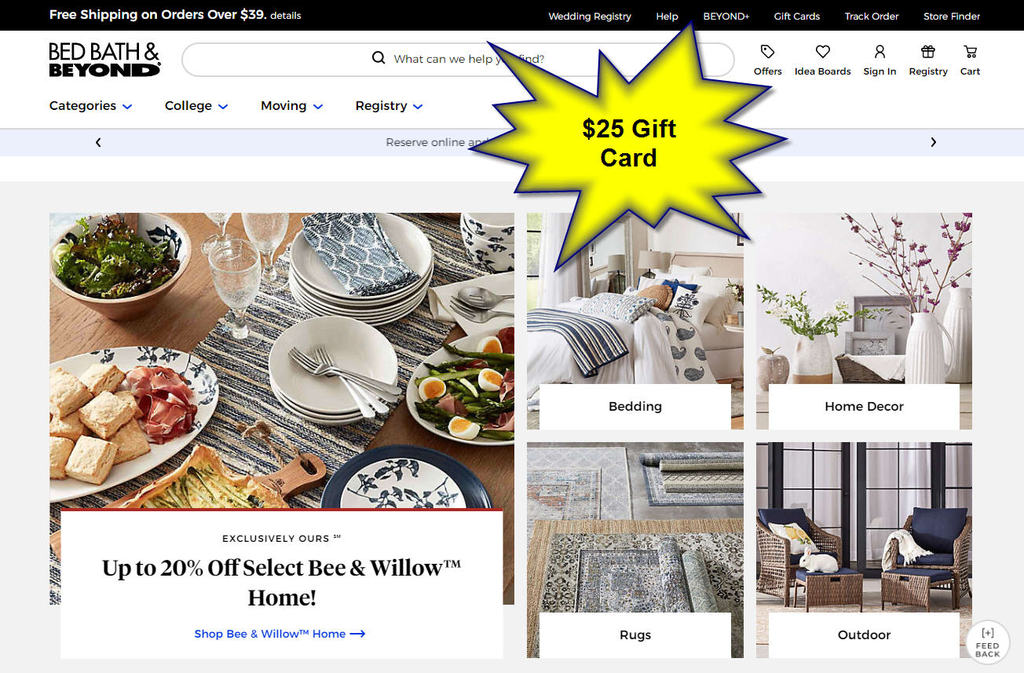Expand the College dropdown menu
1024x673 pixels.
point(196,106)
